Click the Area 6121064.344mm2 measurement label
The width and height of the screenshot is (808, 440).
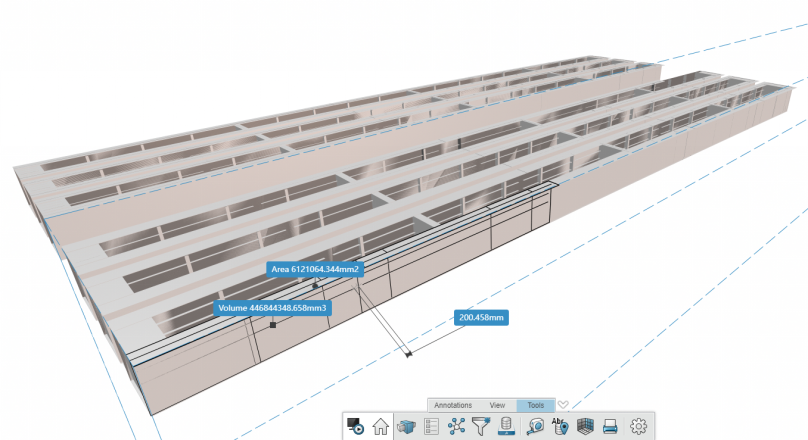pos(315,269)
